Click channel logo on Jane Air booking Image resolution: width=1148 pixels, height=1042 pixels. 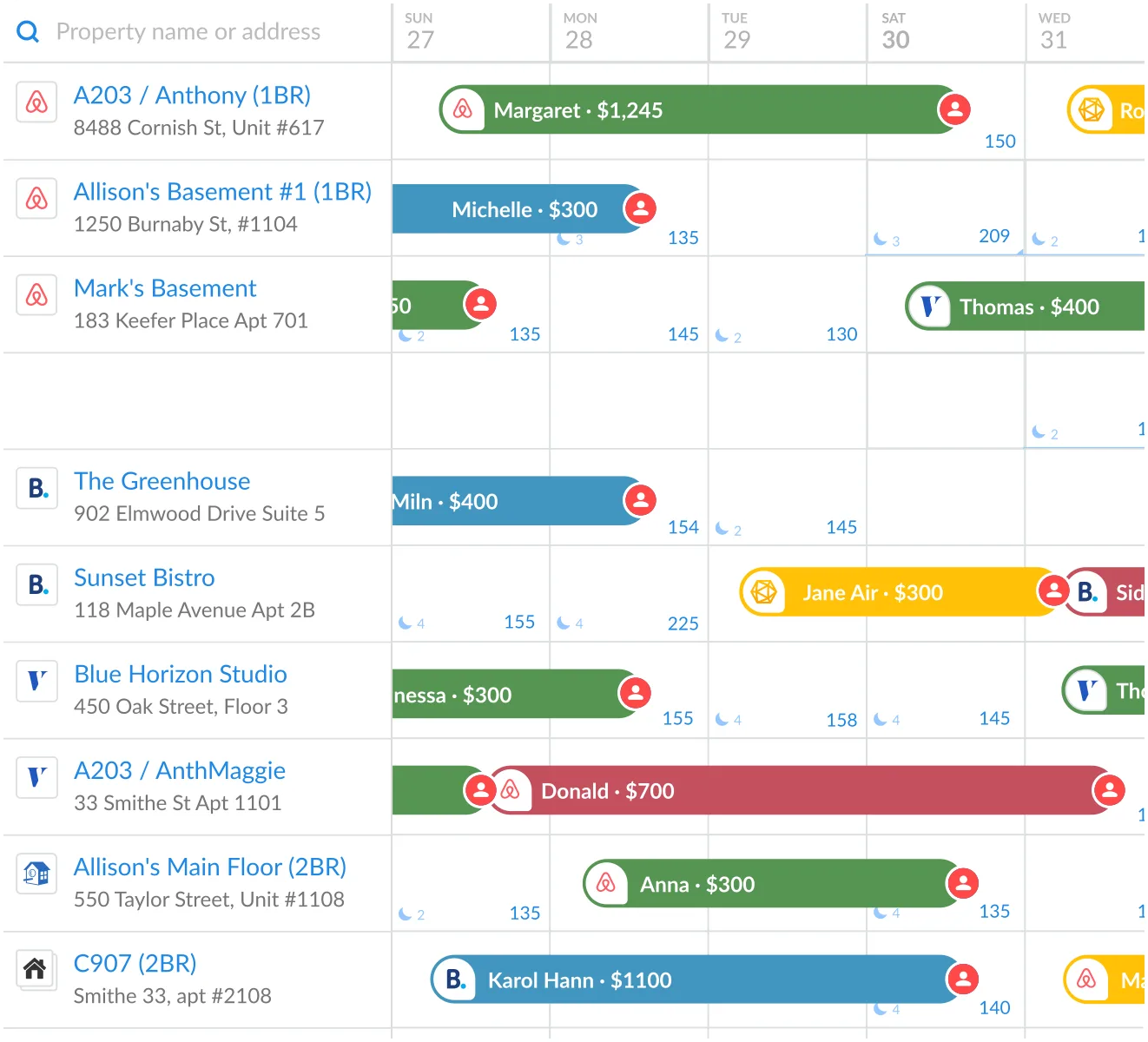pos(763,592)
